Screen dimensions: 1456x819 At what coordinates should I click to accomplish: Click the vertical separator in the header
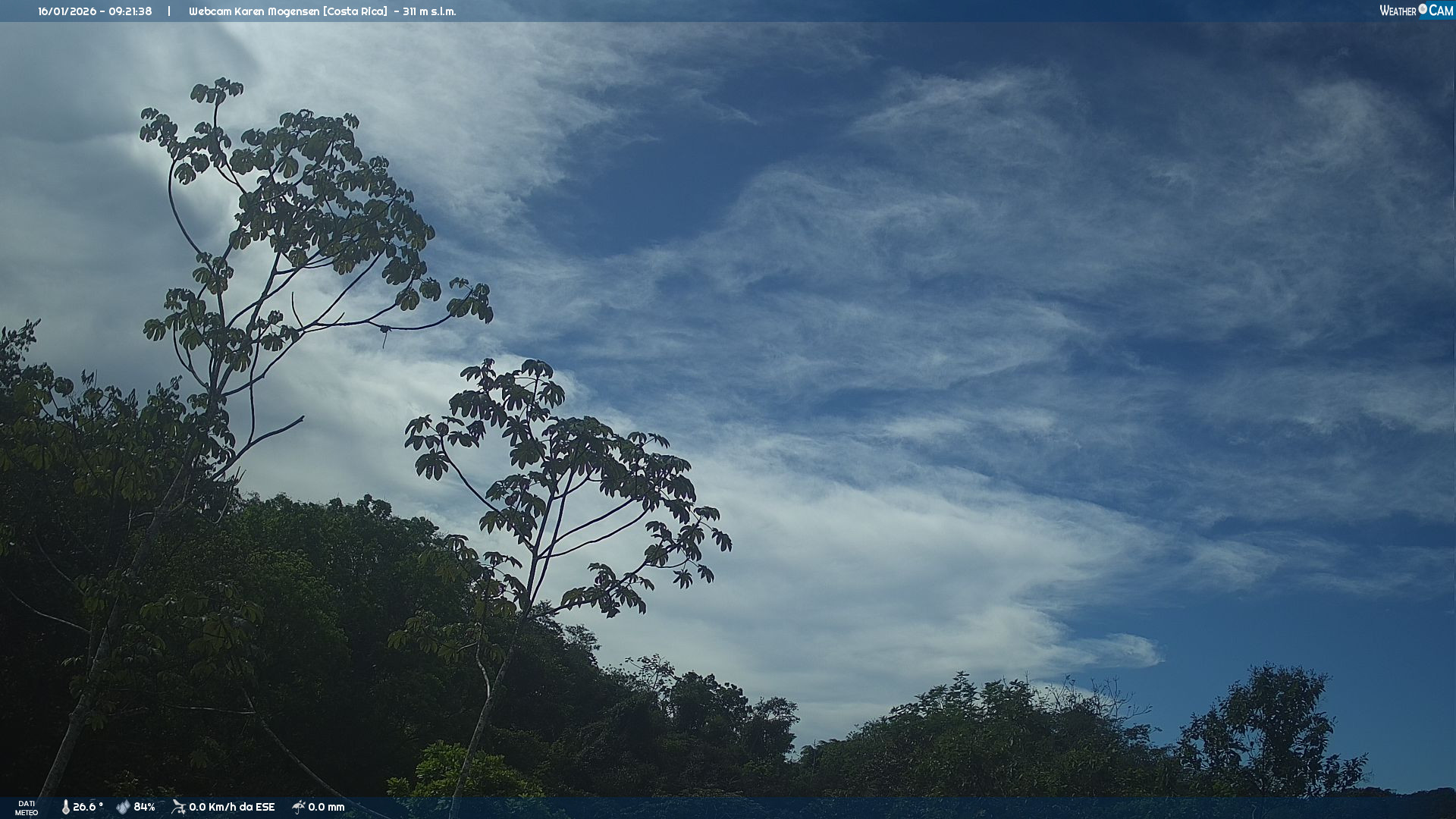169,11
